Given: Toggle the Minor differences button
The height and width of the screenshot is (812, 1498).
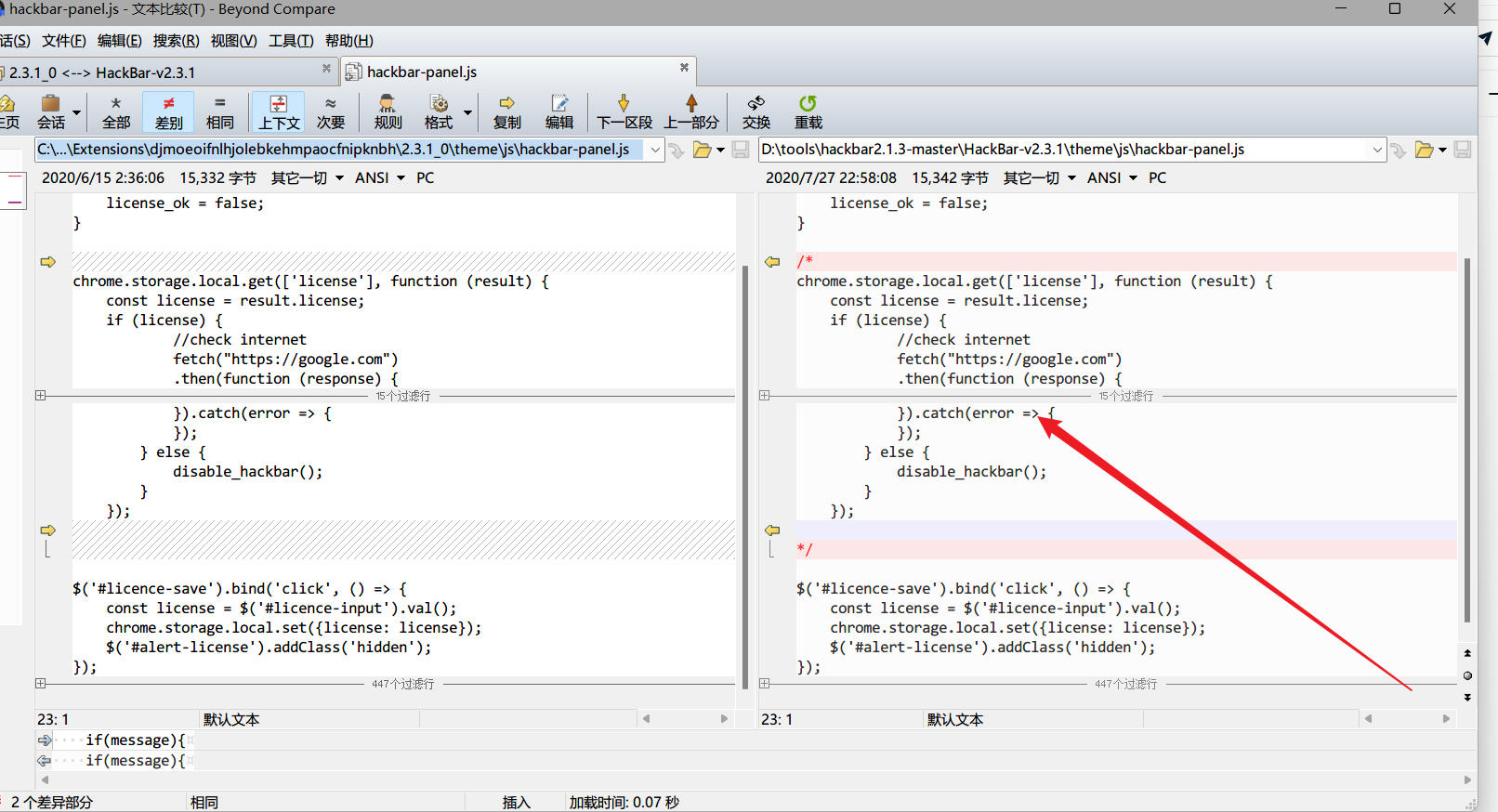Looking at the screenshot, I should coord(331,111).
